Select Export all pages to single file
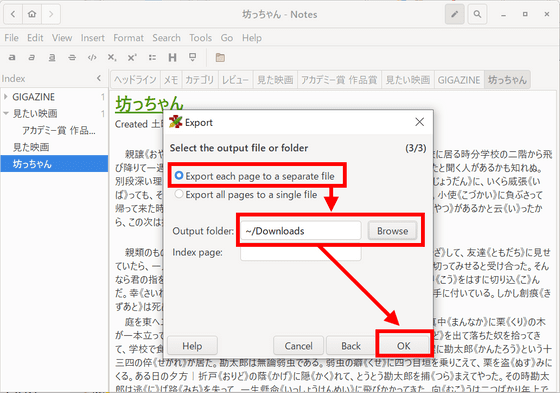The height and width of the screenshot is (393, 560). [246, 195]
